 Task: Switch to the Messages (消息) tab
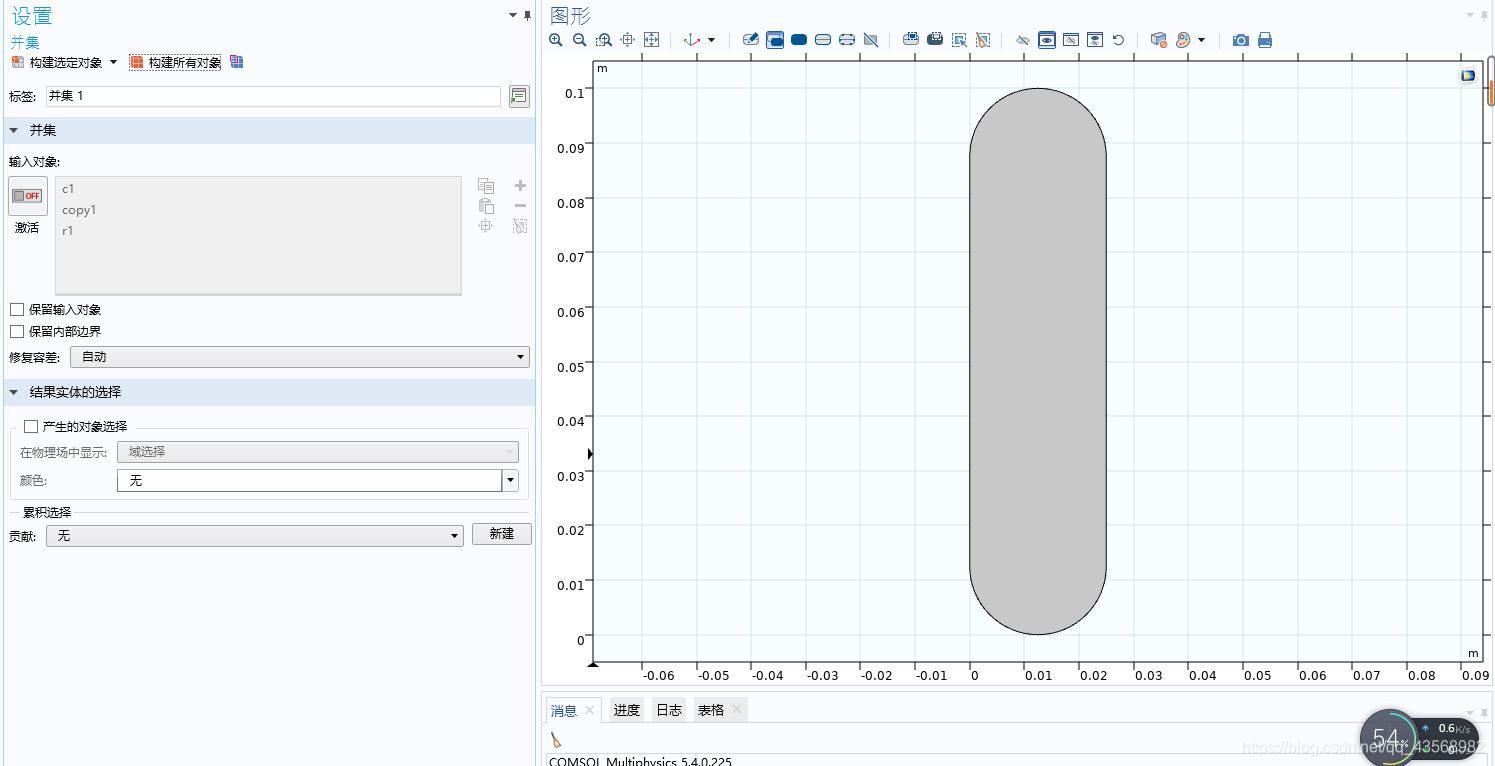tap(564, 711)
